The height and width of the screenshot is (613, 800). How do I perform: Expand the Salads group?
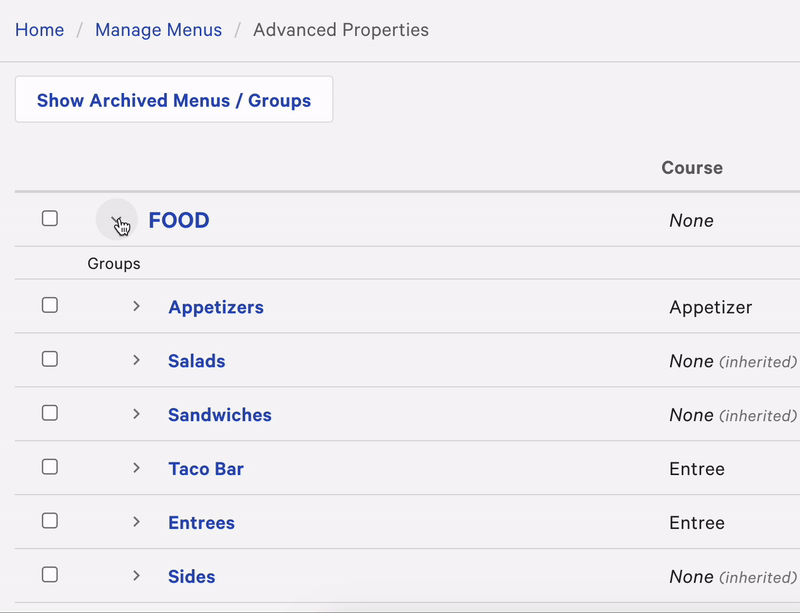[x=137, y=360]
